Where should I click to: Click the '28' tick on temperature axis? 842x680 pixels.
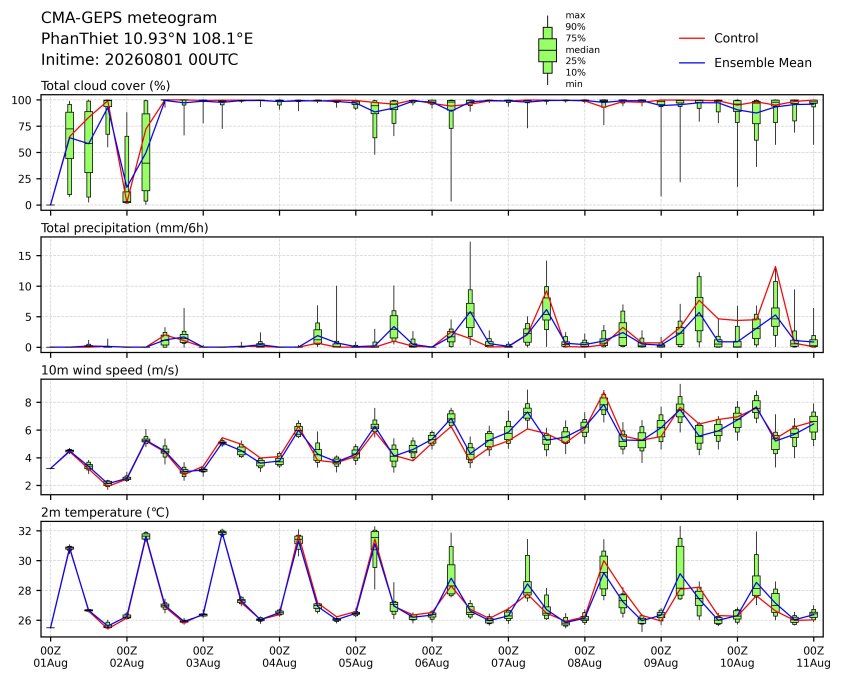click(26, 590)
